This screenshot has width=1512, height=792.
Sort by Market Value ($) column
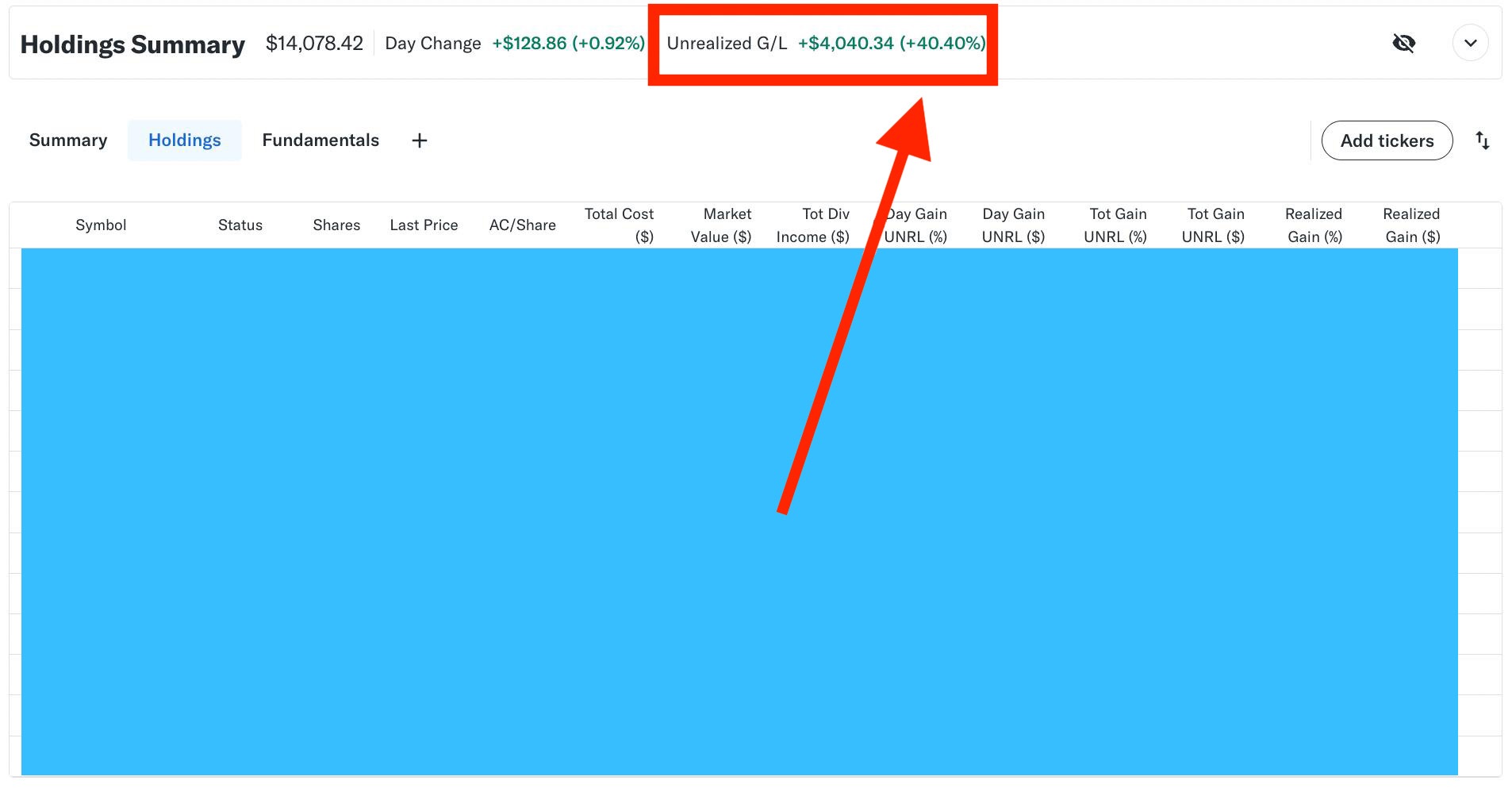tap(721, 225)
